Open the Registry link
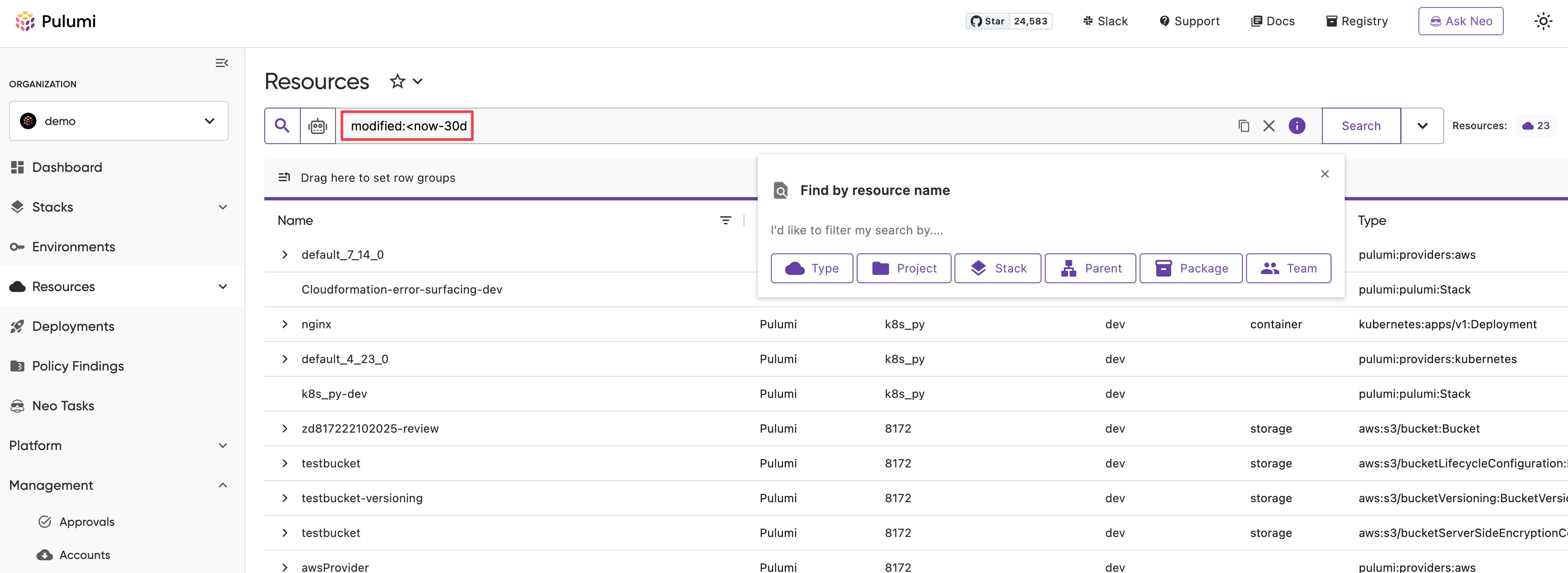This screenshot has height=573, width=1568. [1357, 21]
